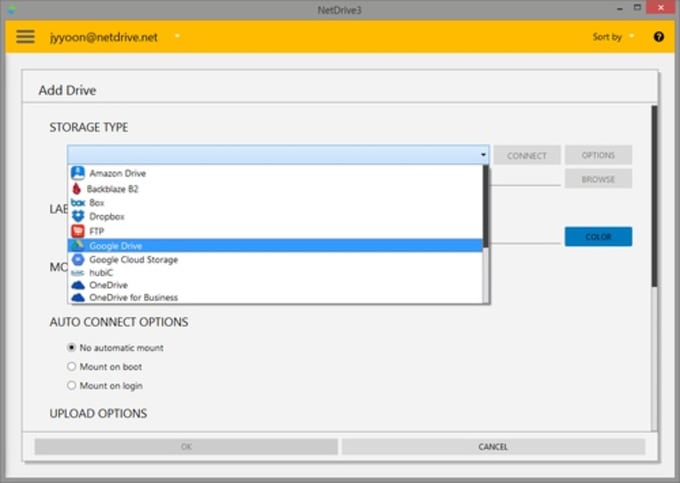Select FTP text in the list
680x483 pixels.
coord(96,231)
